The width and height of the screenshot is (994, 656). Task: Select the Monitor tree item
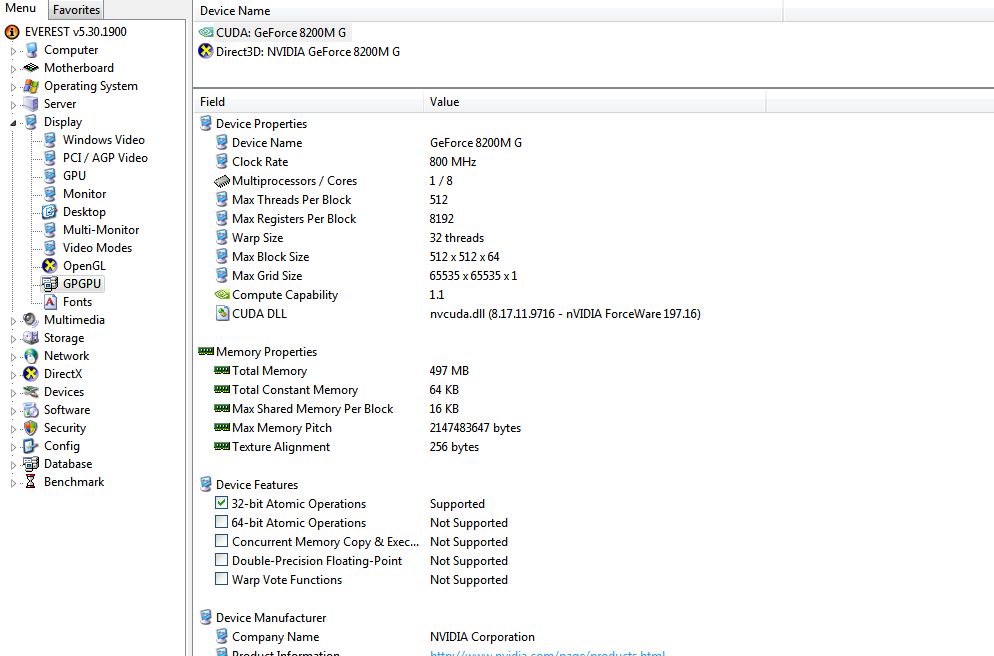coord(84,194)
